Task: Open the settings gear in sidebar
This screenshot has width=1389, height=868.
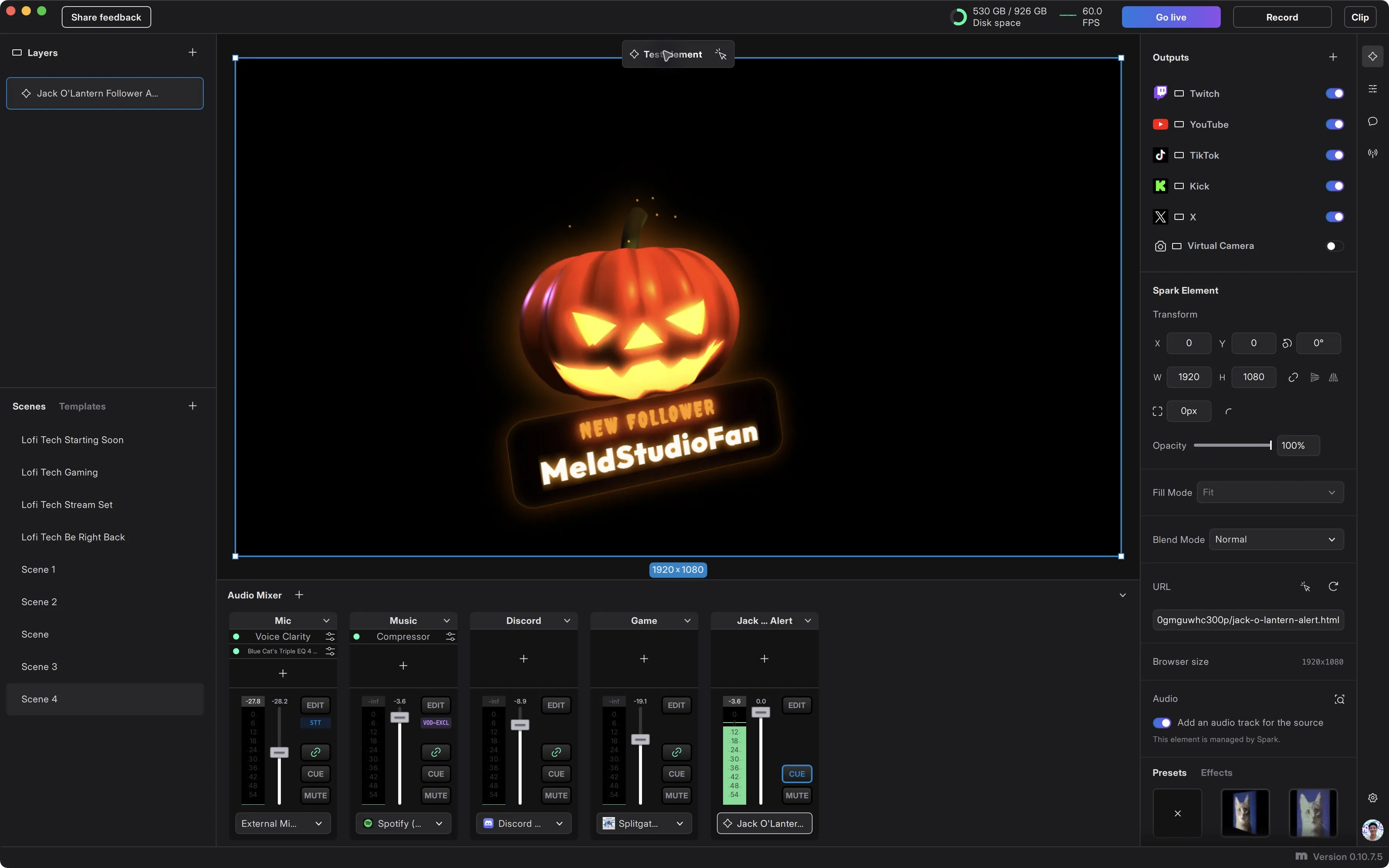Action: point(1372,798)
